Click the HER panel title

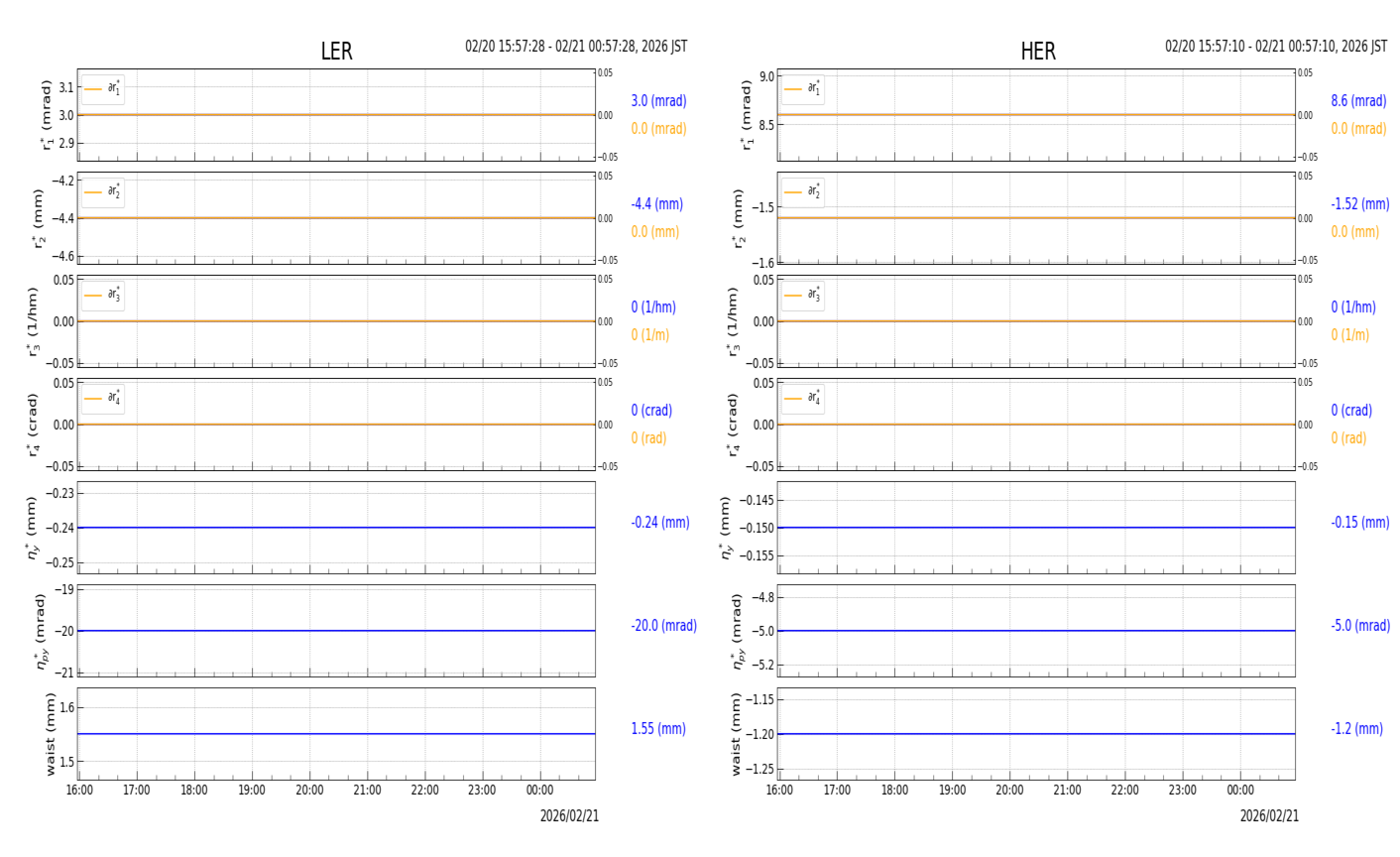pyautogui.click(x=1038, y=52)
